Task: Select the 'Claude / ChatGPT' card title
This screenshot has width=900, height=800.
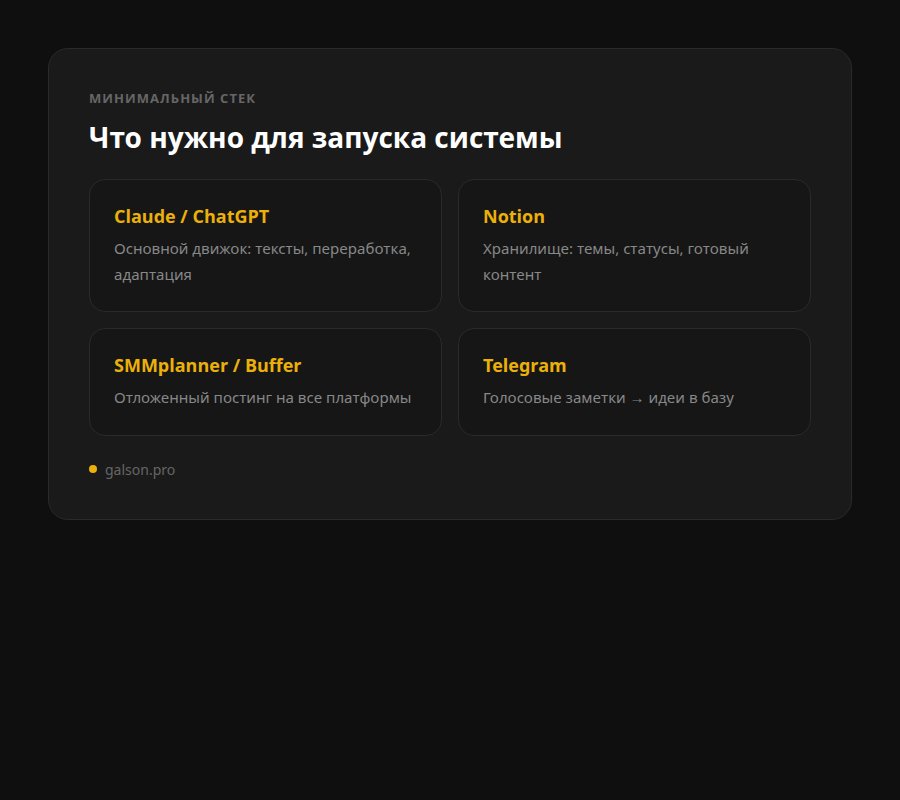Action: (x=191, y=216)
